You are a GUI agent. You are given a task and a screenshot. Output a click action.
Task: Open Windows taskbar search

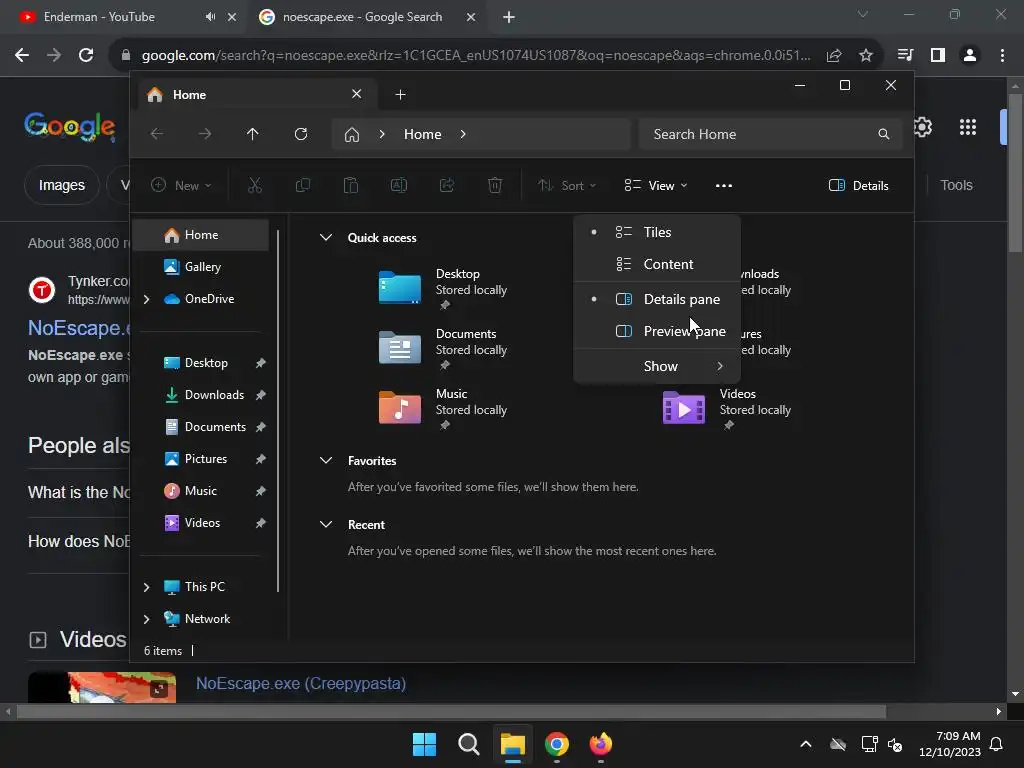pos(469,744)
